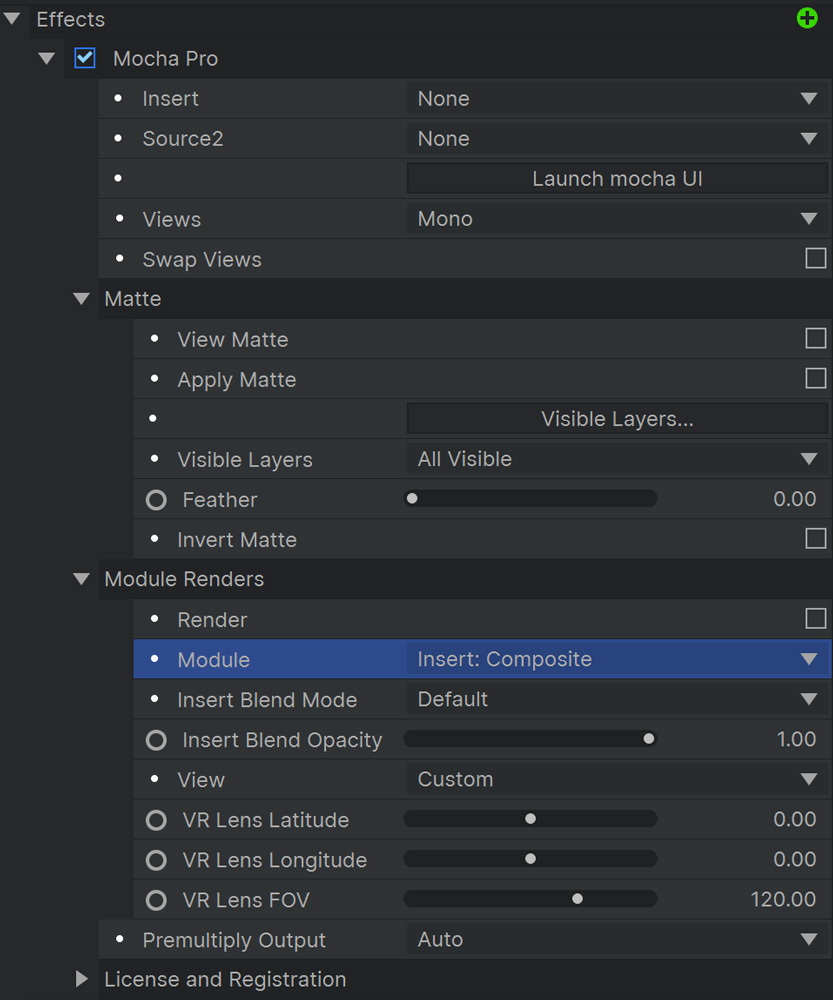Image resolution: width=833 pixels, height=1000 pixels.
Task: Open the View dropdown set to Custom
Action: pos(617,779)
